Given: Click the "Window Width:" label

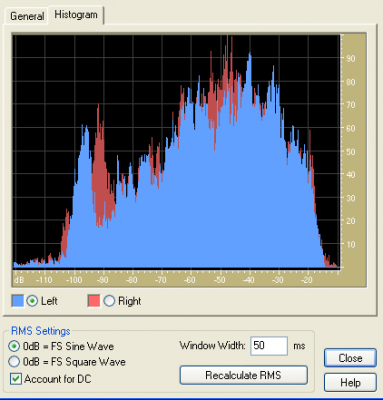Looking at the screenshot, I should [x=212, y=346].
